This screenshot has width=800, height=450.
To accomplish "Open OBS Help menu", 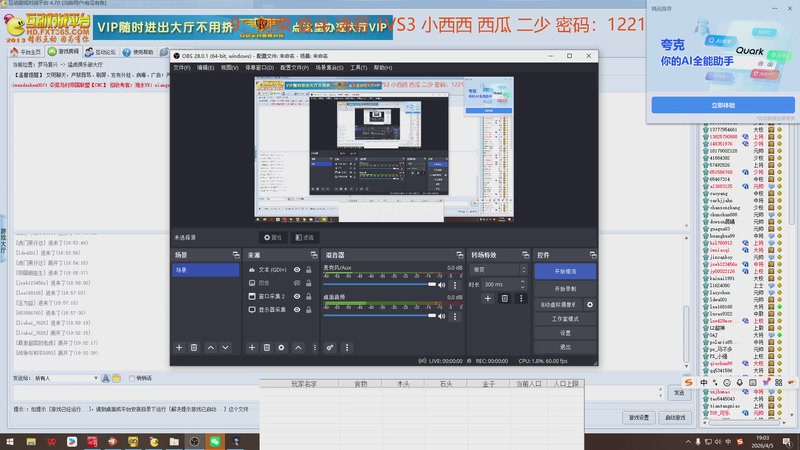I will click(383, 67).
